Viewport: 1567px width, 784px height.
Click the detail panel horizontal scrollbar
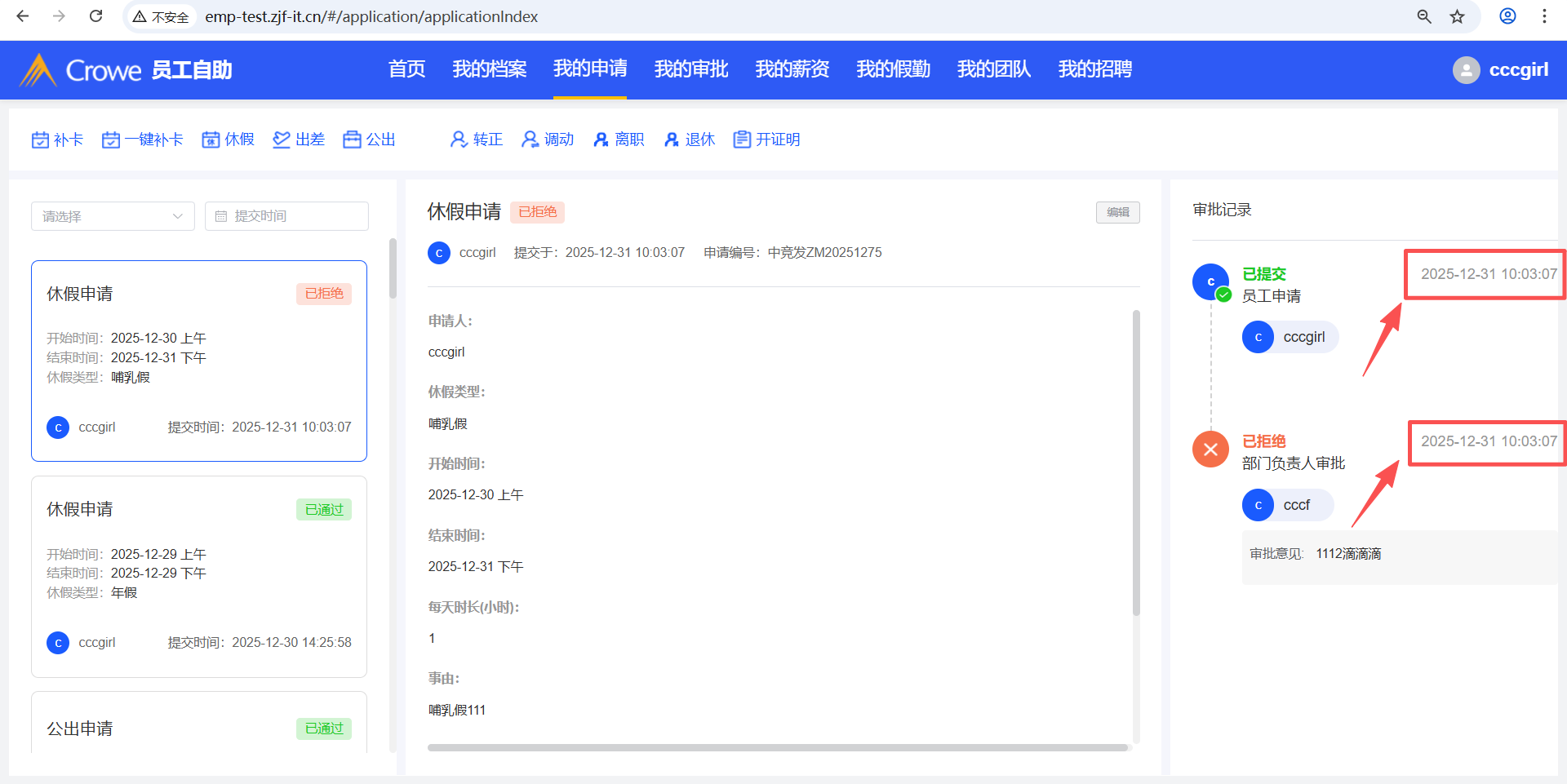pos(778,747)
